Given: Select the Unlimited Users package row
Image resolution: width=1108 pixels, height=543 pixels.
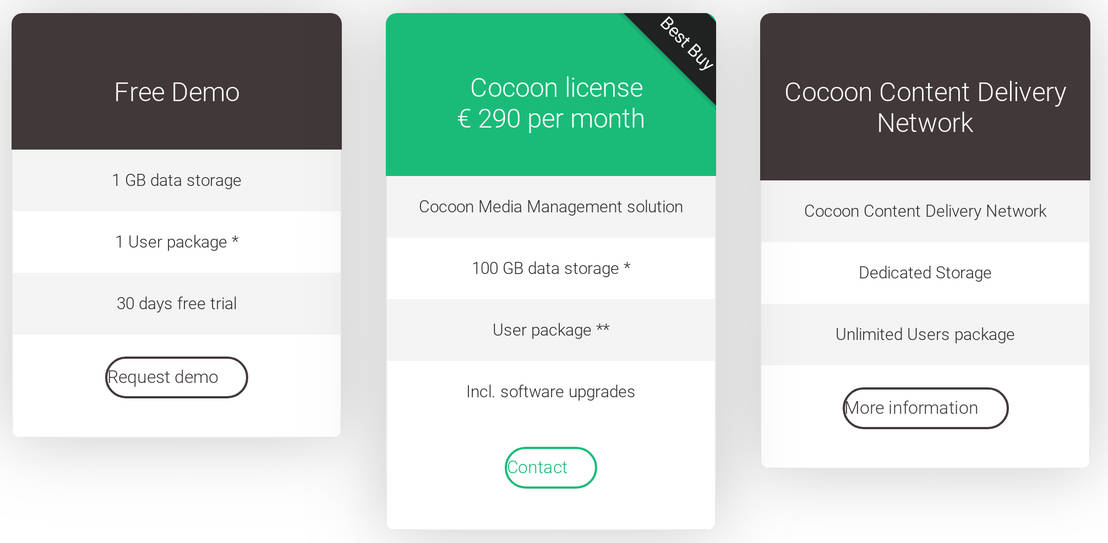Looking at the screenshot, I should tap(925, 335).
